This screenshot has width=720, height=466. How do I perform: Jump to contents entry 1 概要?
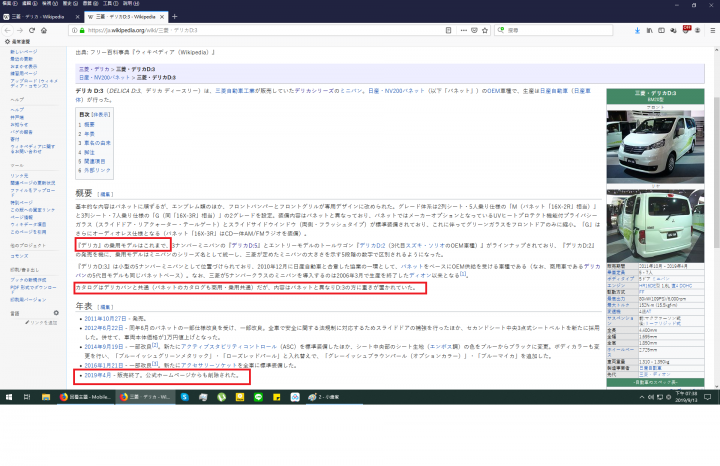click(x=87, y=125)
